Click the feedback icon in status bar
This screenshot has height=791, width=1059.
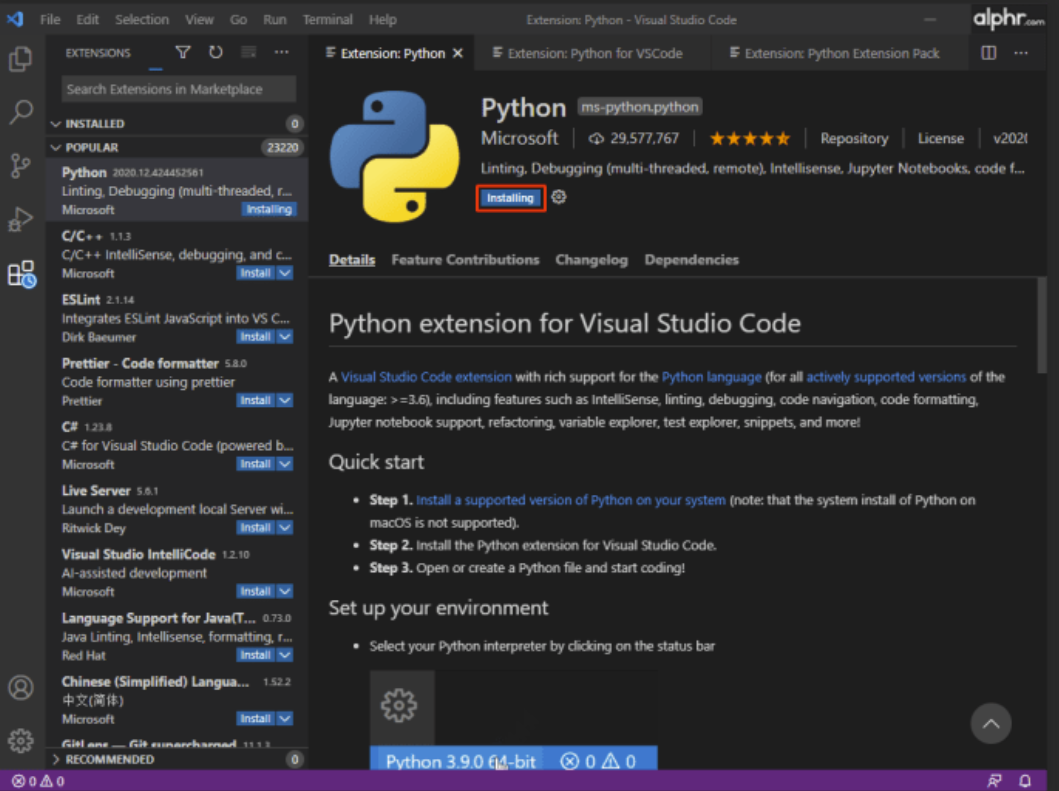994,781
